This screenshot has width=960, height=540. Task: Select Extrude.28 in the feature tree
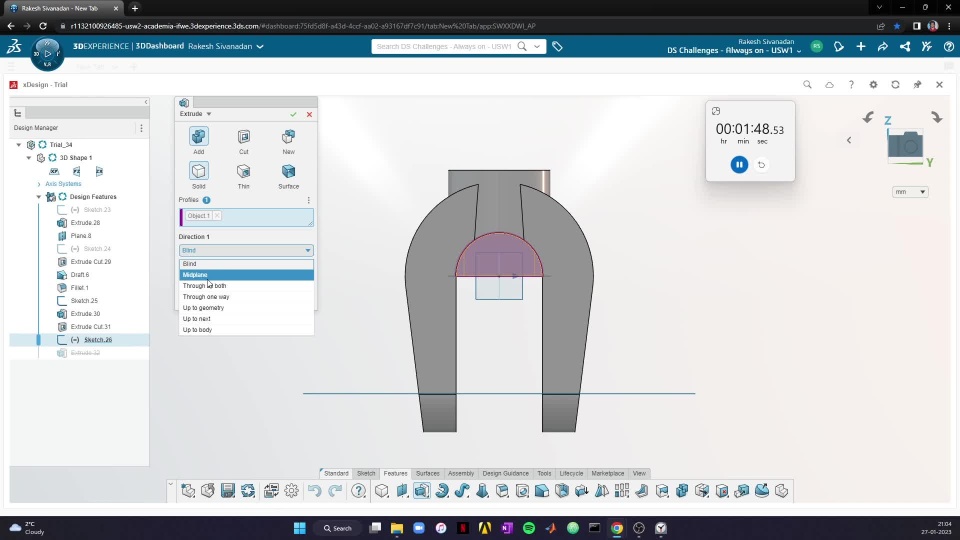[x=85, y=223]
